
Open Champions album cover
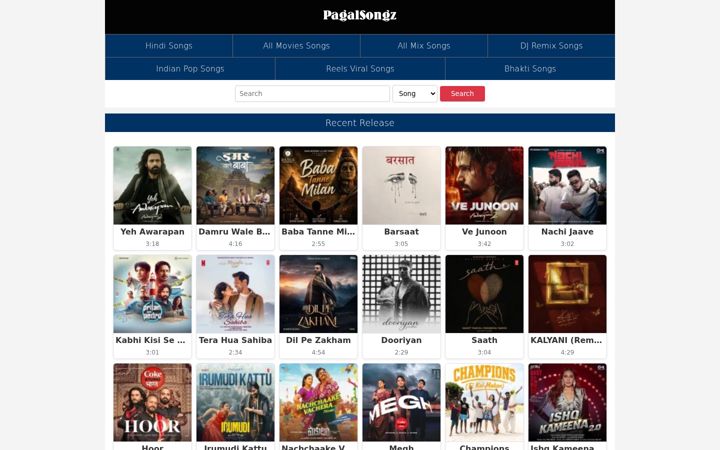pyautogui.click(x=484, y=403)
